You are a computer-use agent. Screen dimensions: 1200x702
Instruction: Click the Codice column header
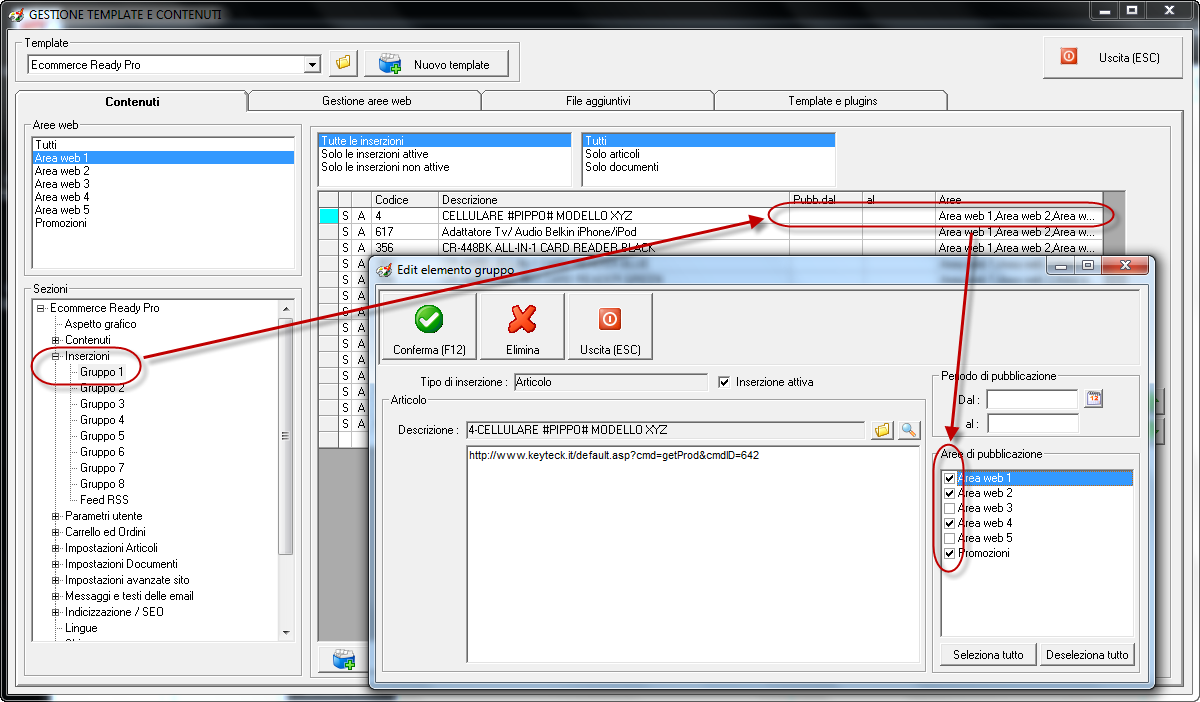[405, 200]
